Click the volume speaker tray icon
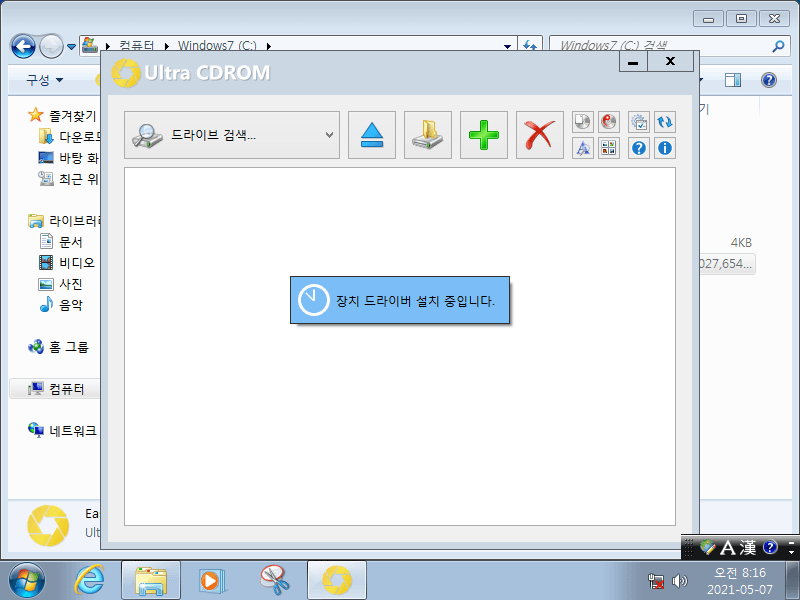This screenshot has width=800, height=600. point(680,581)
